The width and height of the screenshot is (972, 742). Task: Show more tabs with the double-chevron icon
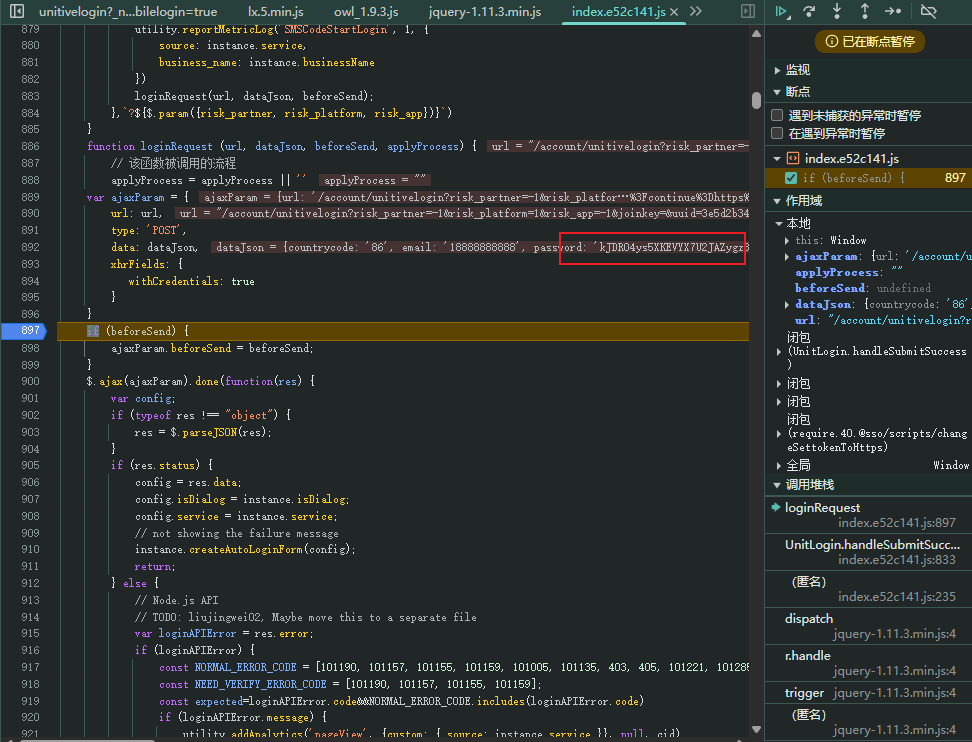click(x=696, y=11)
